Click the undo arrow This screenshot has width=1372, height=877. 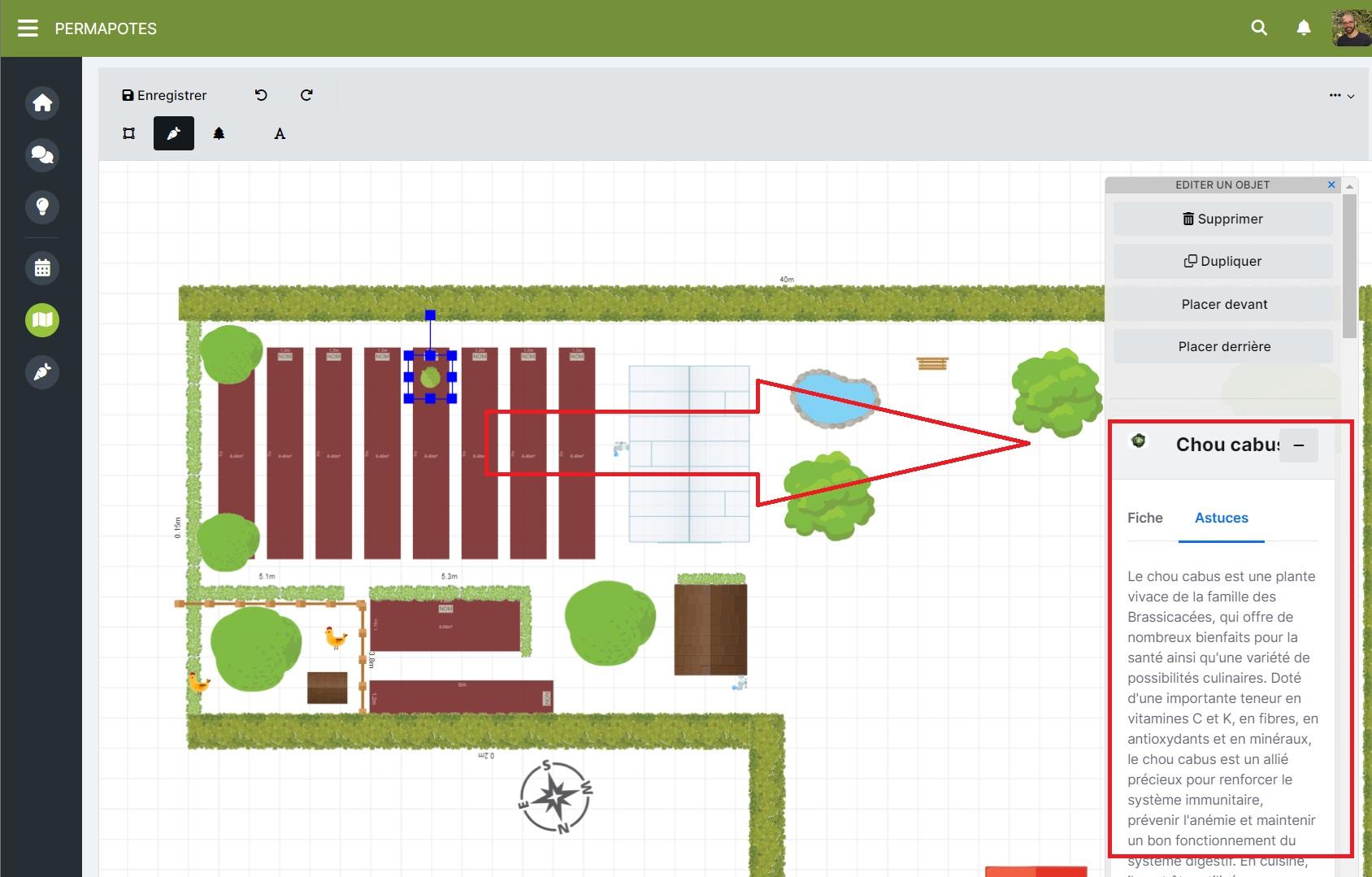pyautogui.click(x=261, y=95)
